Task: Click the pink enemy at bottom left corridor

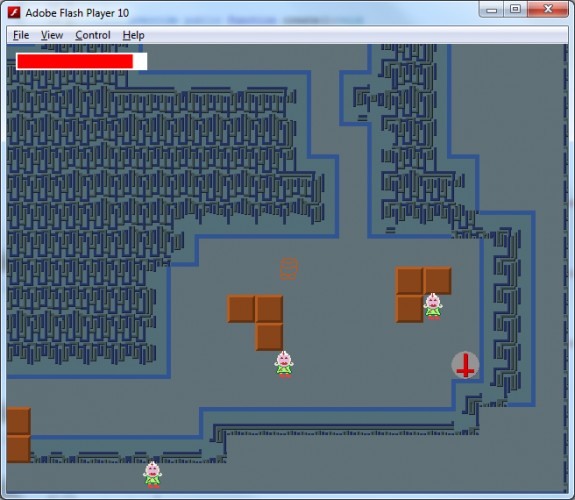Action: 153,475
